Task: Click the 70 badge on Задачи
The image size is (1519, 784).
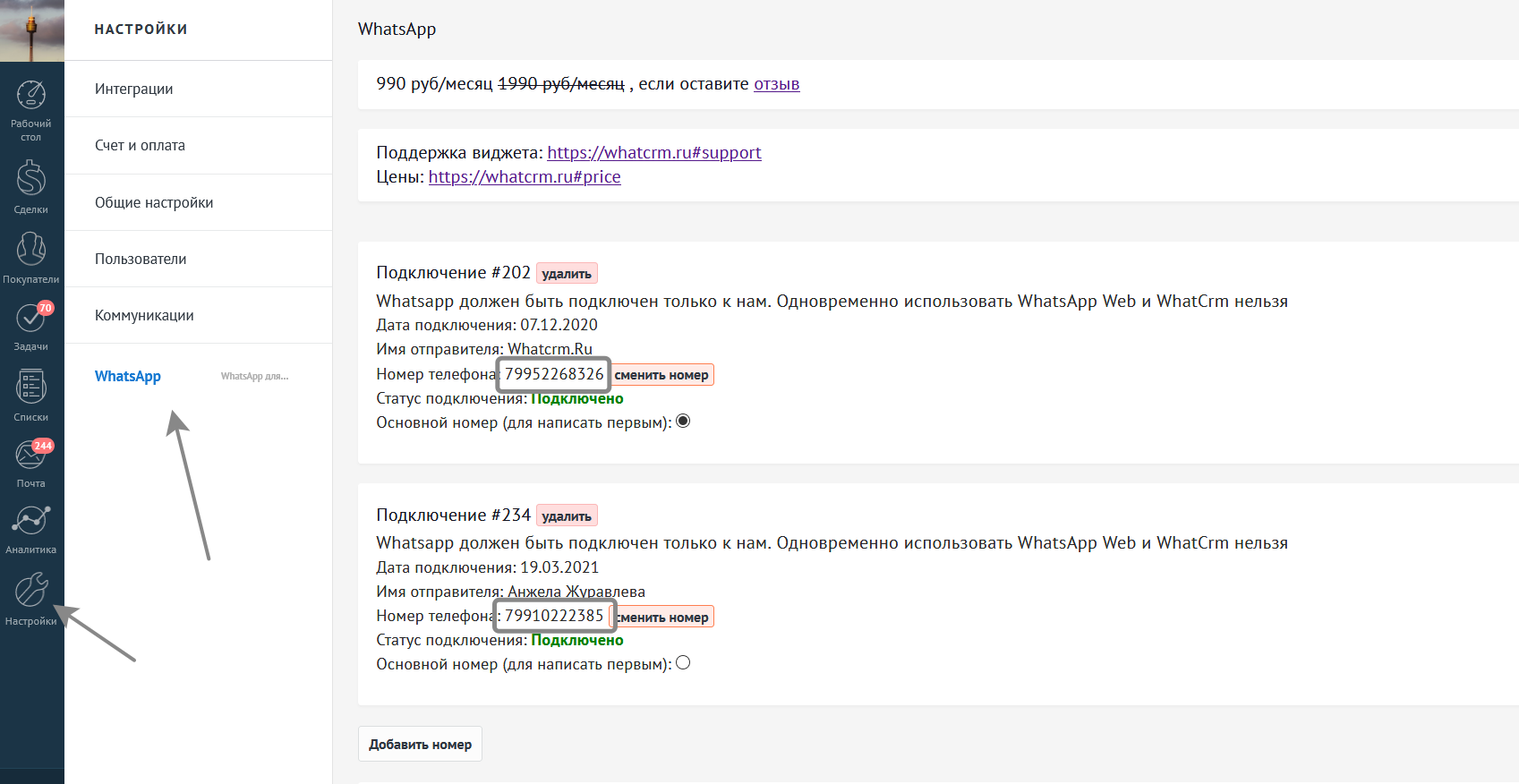Action: point(46,308)
